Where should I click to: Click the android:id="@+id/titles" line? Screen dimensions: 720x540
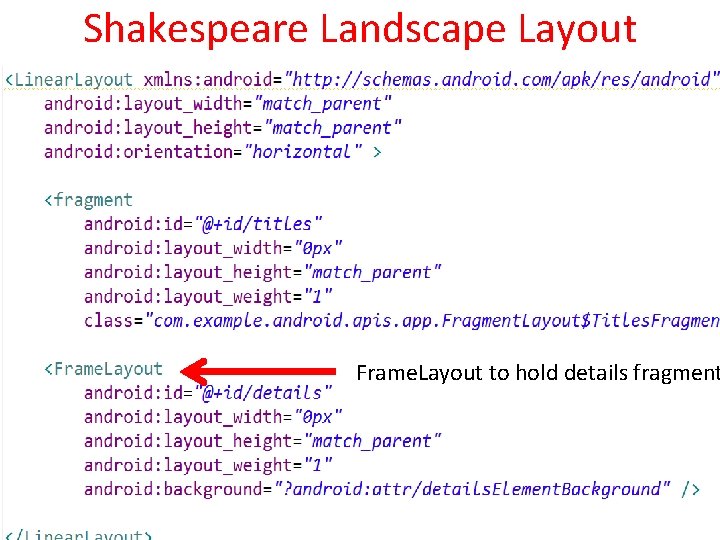coord(203,224)
